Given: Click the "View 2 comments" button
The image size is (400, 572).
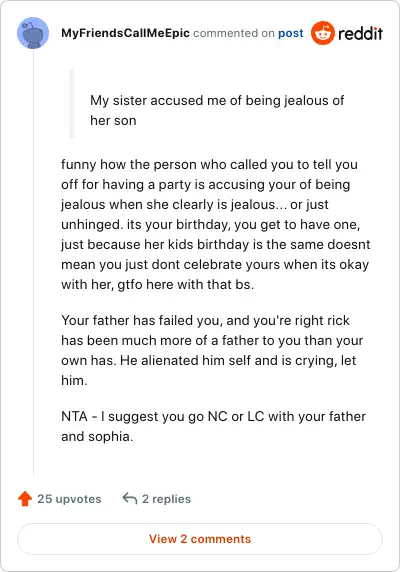Looking at the screenshot, I should [200, 539].
